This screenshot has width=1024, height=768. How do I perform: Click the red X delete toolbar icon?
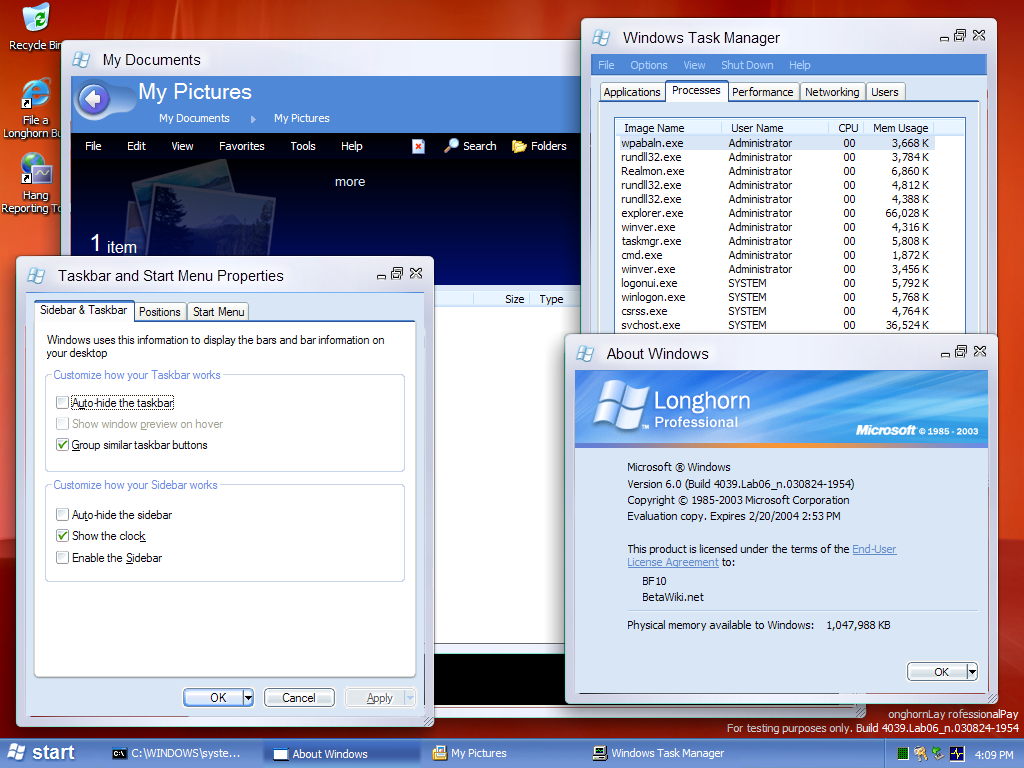point(418,146)
